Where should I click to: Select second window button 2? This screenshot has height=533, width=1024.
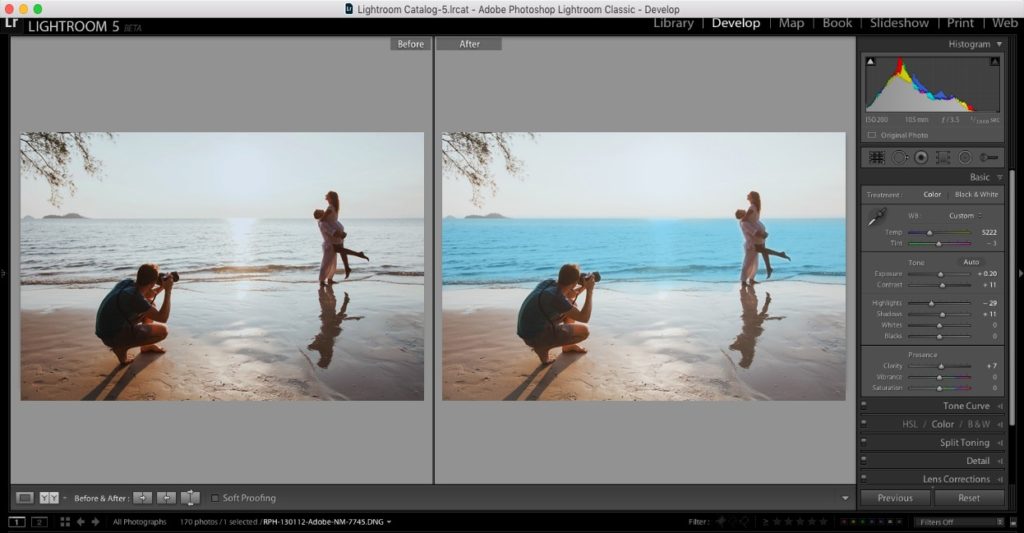tap(39, 522)
